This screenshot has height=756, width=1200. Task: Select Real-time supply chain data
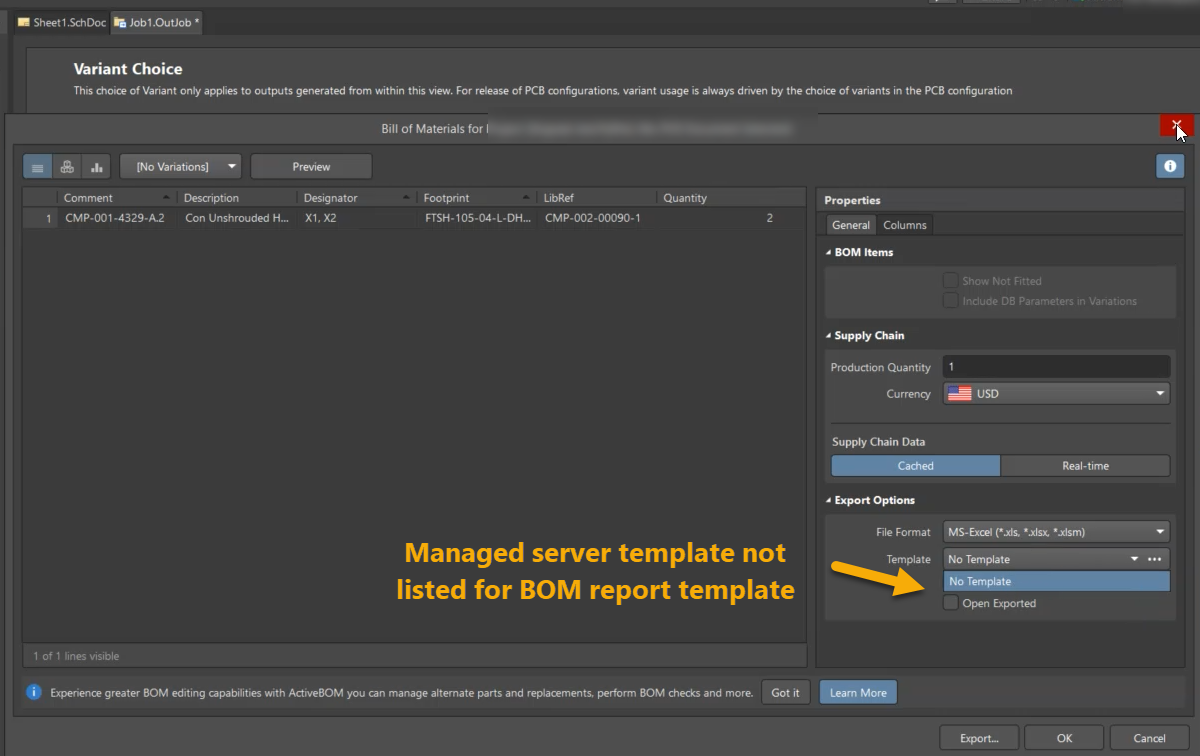click(x=1085, y=465)
